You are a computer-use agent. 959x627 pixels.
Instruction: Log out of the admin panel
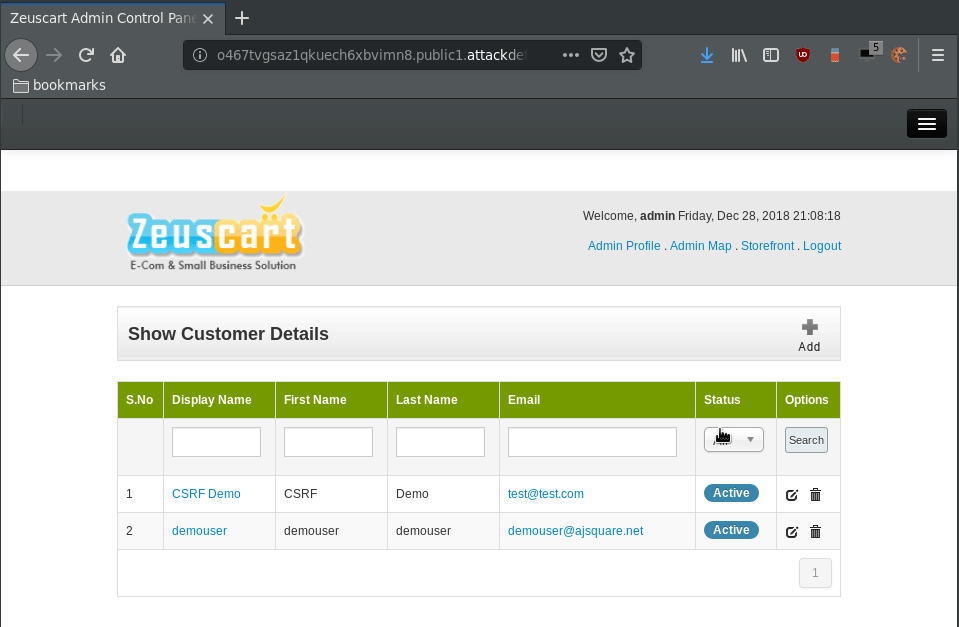tap(822, 246)
